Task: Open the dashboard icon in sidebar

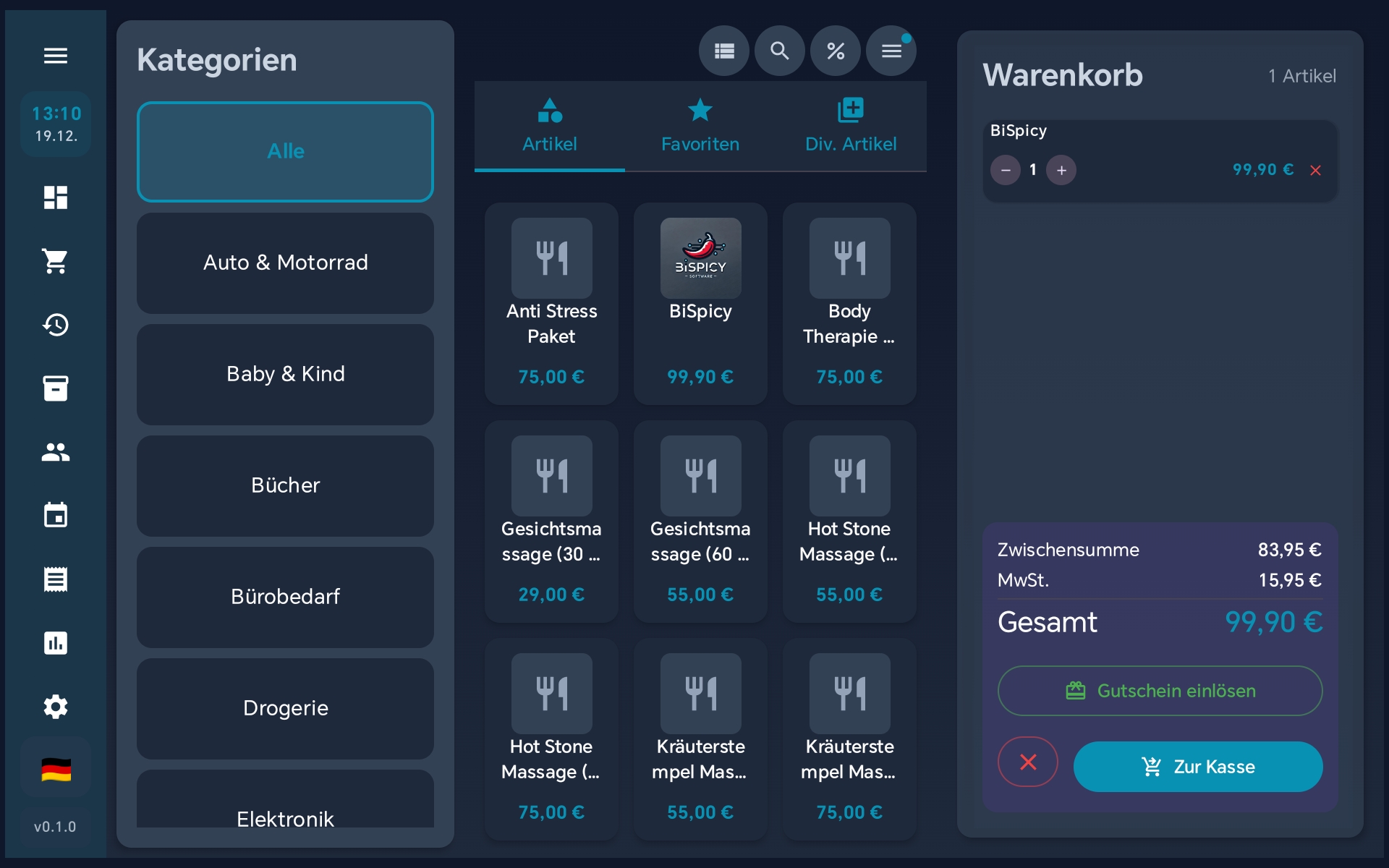Action: pos(55,197)
